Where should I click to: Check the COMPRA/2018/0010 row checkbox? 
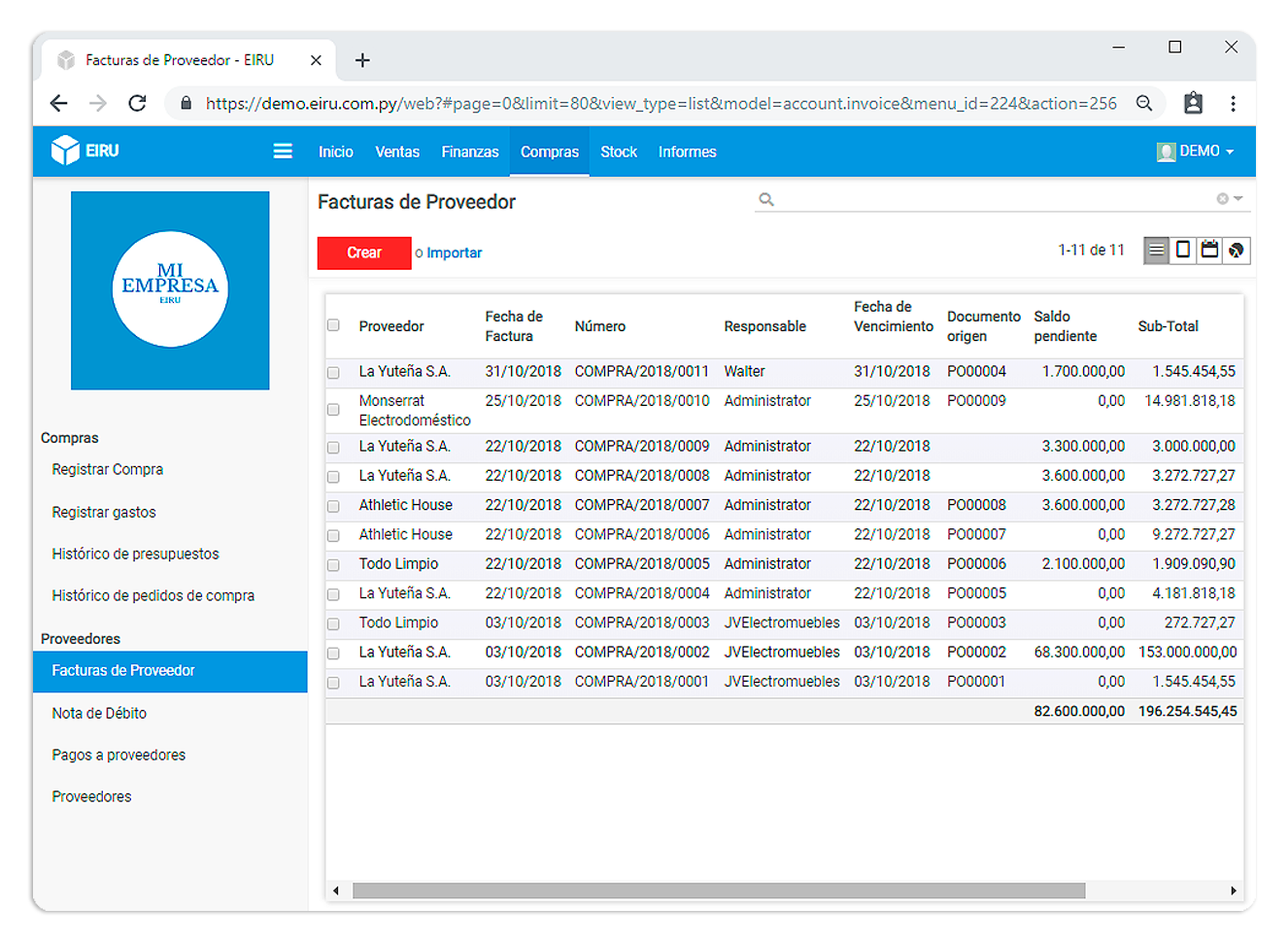pos(334,410)
